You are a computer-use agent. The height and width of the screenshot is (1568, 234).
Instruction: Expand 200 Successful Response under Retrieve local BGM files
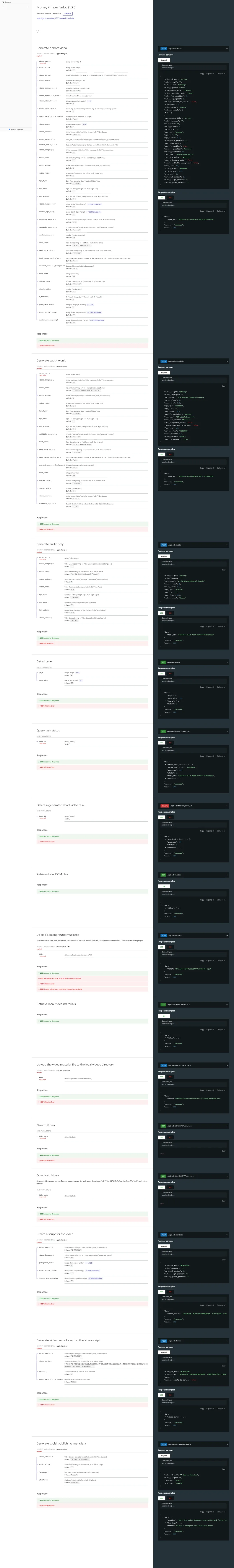92,891
